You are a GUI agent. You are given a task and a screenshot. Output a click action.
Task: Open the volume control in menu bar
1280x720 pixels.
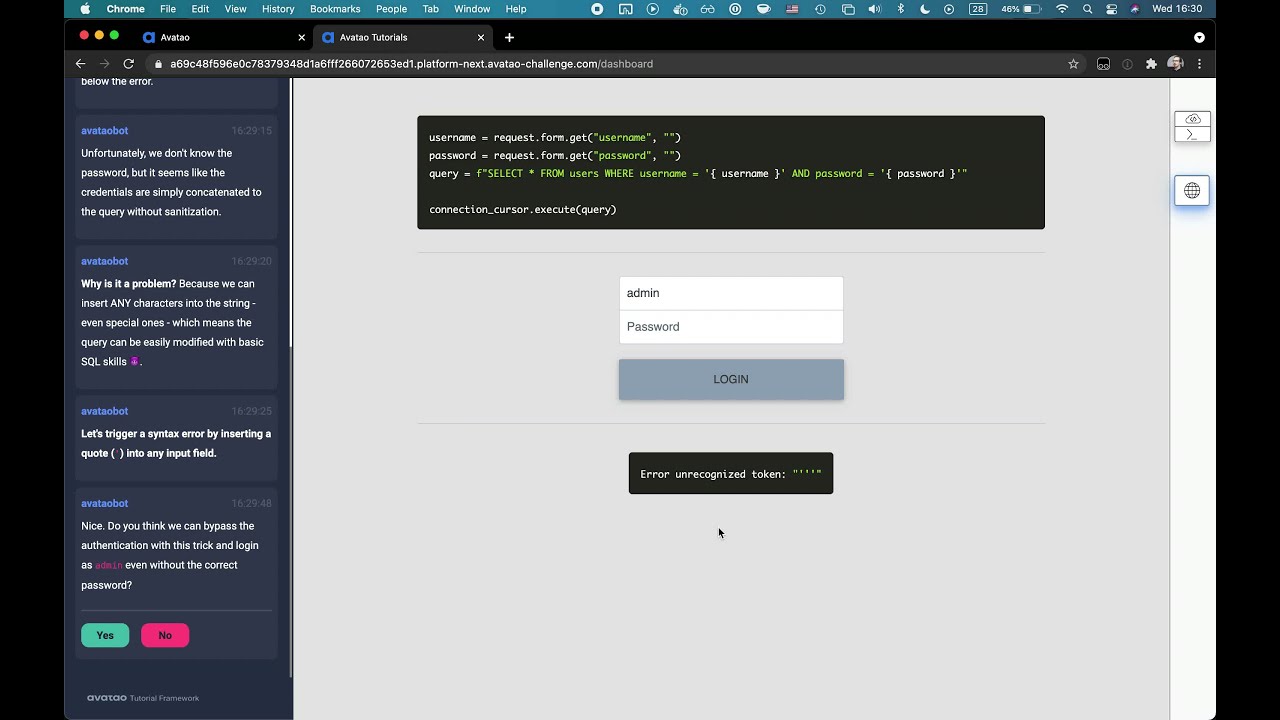[x=874, y=9]
